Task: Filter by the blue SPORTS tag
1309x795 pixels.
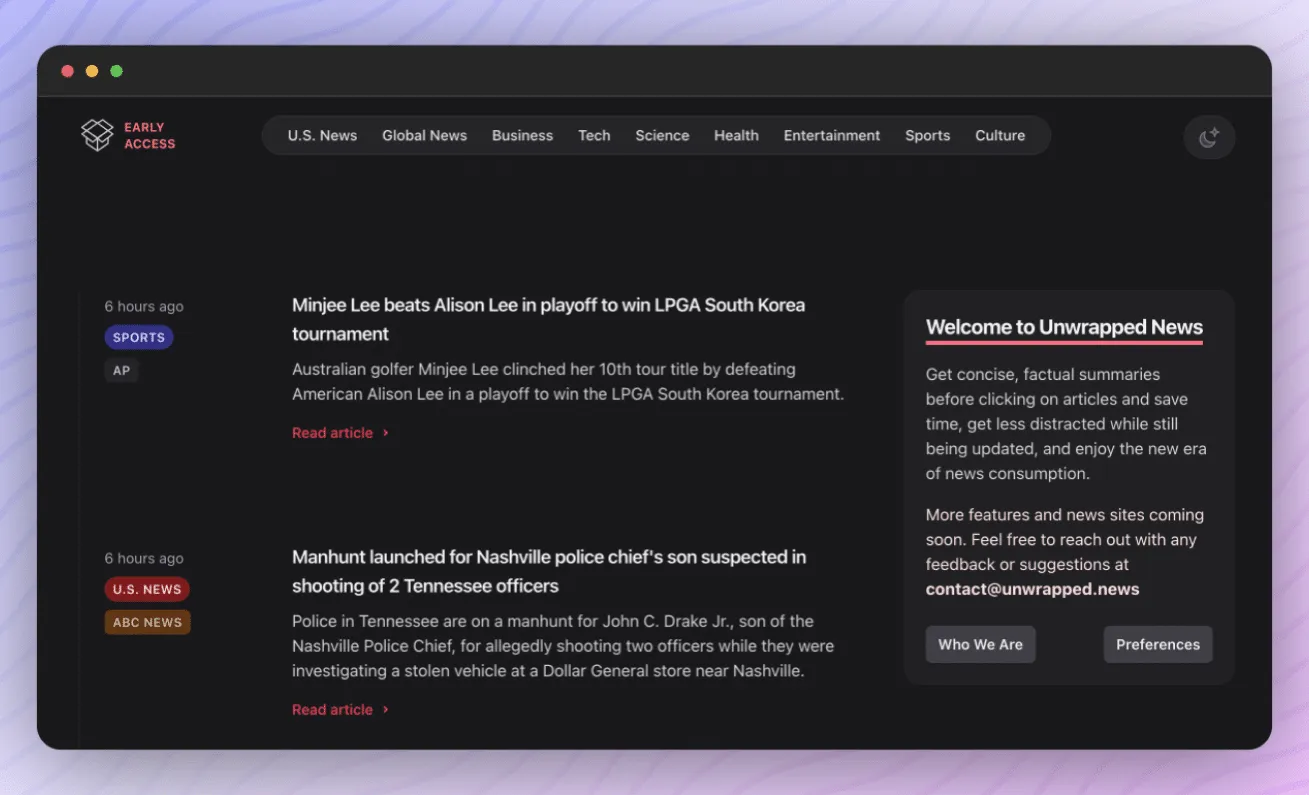Action: coord(139,338)
